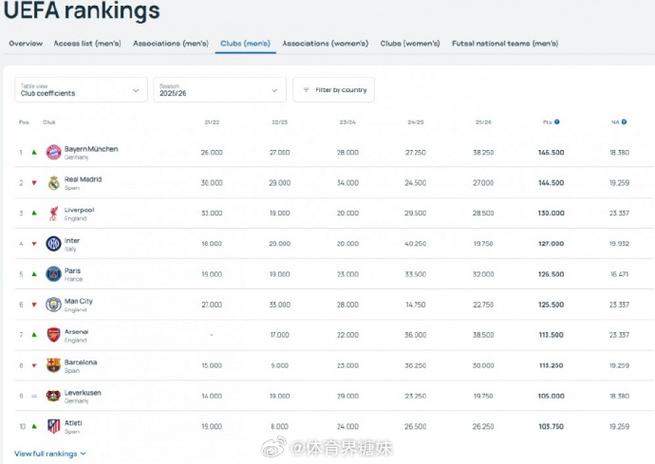Open the Season 2025/26 dropdown

(220, 90)
